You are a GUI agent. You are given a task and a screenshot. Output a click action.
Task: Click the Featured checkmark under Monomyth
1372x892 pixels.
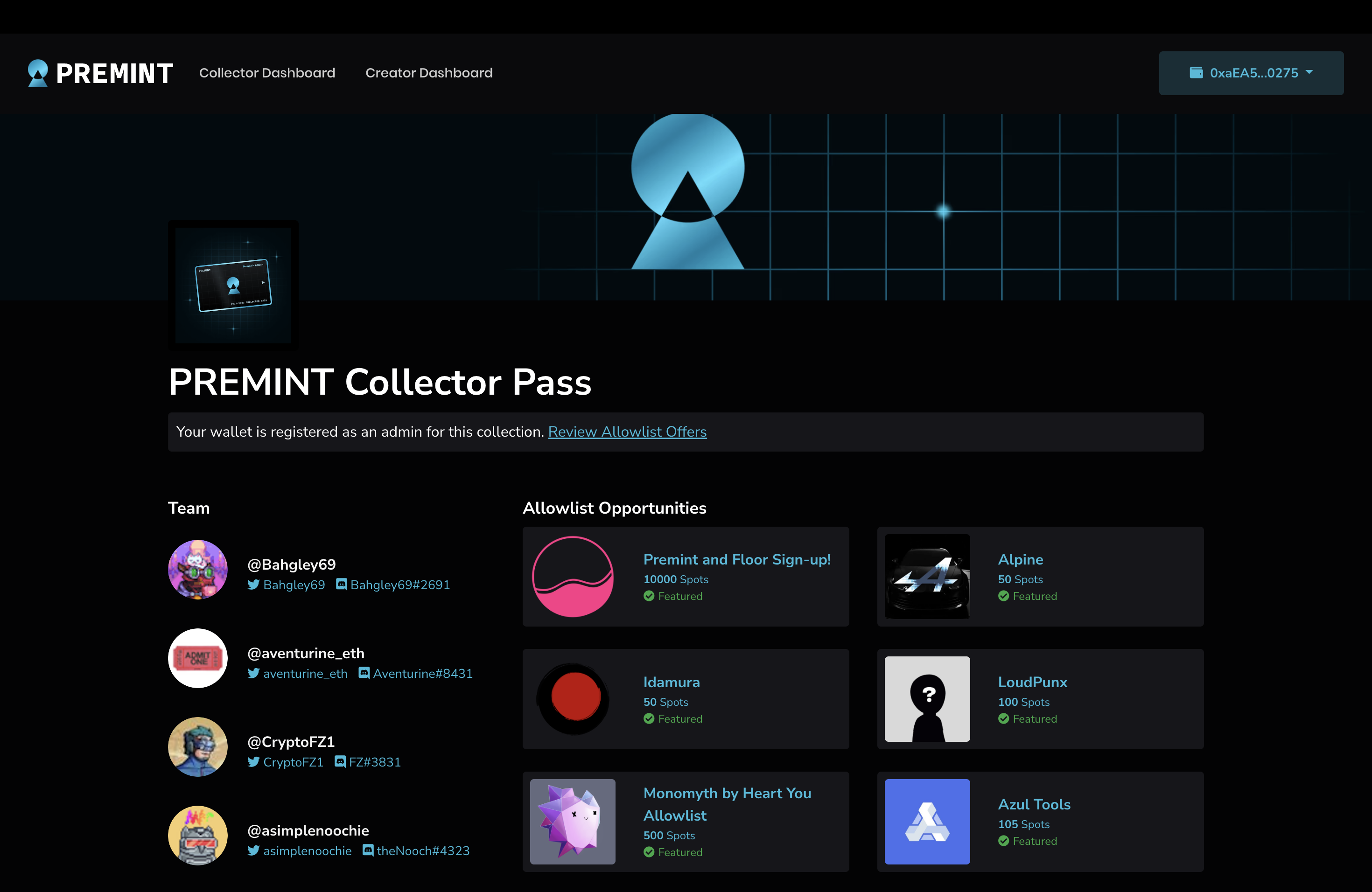coord(649,852)
